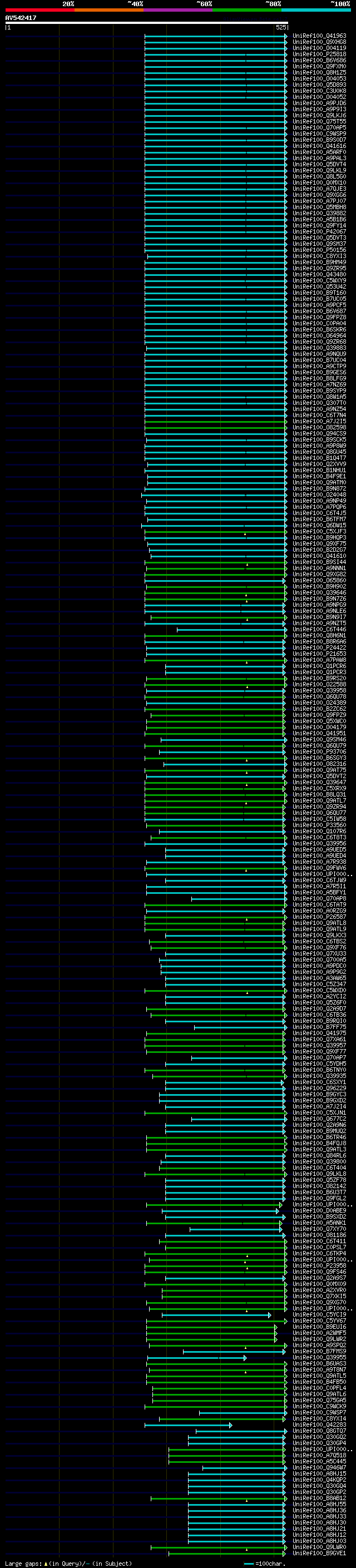The height and width of the screenshot is (1568, 356).
Task: Select the UniRef100_A8HJ12 label
Action: pos(319,1536)
